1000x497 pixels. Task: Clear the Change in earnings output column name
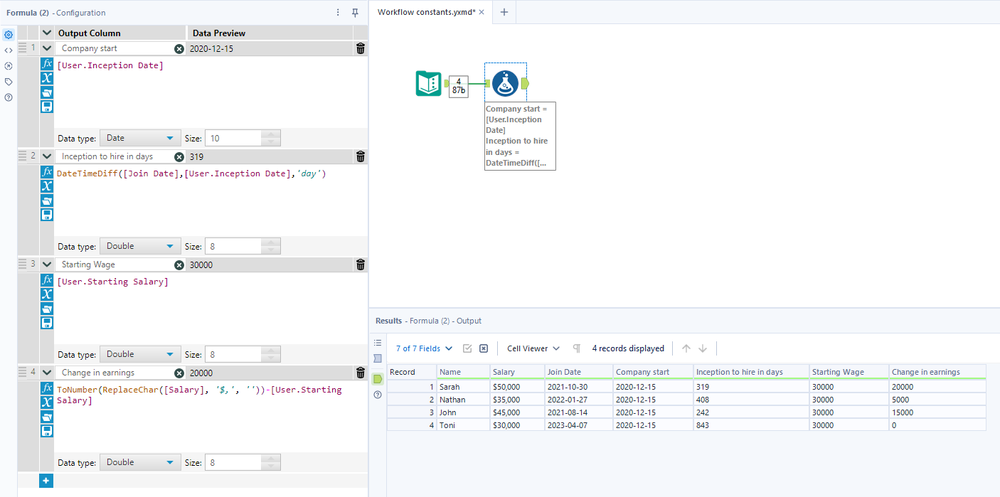pos(179,373)
